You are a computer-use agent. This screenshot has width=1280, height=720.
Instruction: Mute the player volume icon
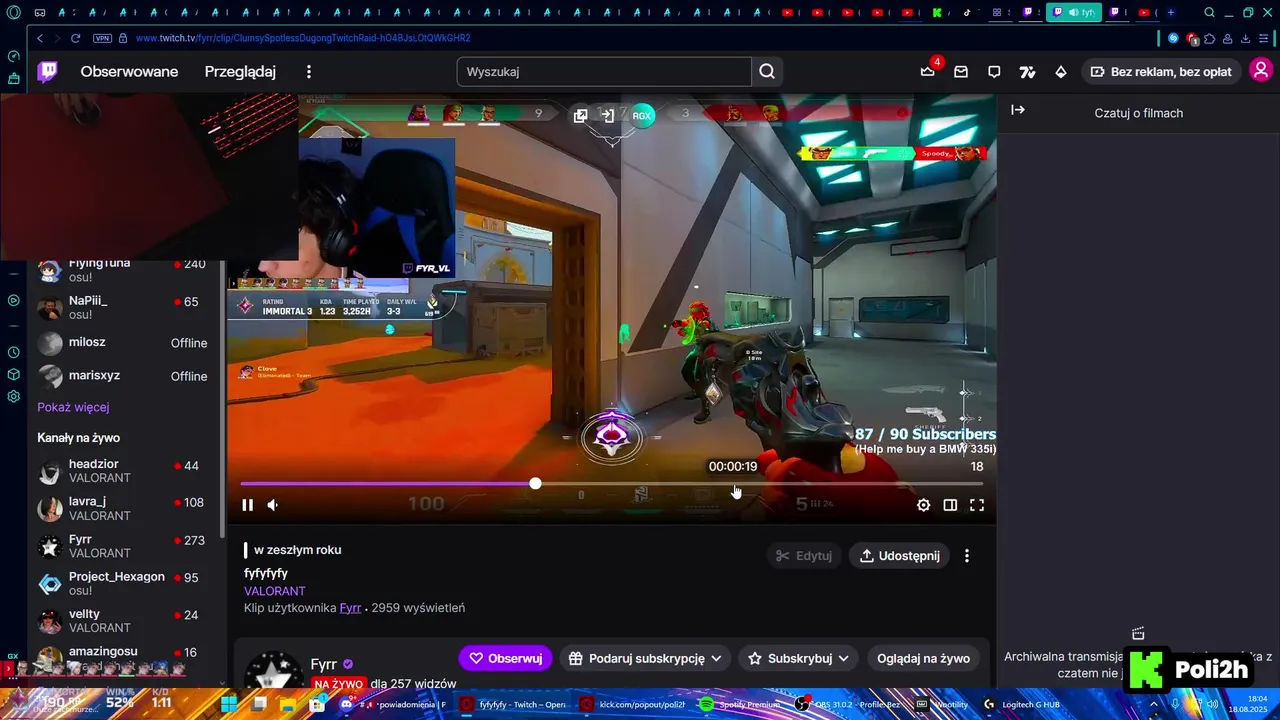pyautogui.click(x=272, y=505)
